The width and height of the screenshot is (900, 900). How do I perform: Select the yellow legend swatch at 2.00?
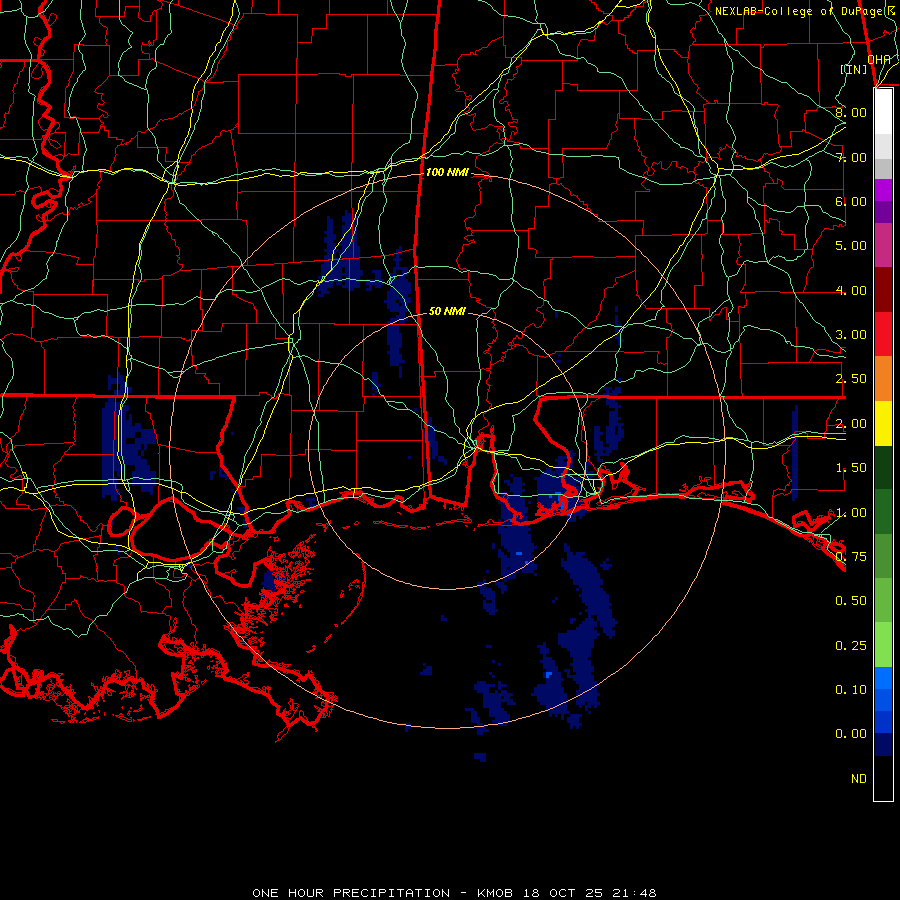coord(883,424)
